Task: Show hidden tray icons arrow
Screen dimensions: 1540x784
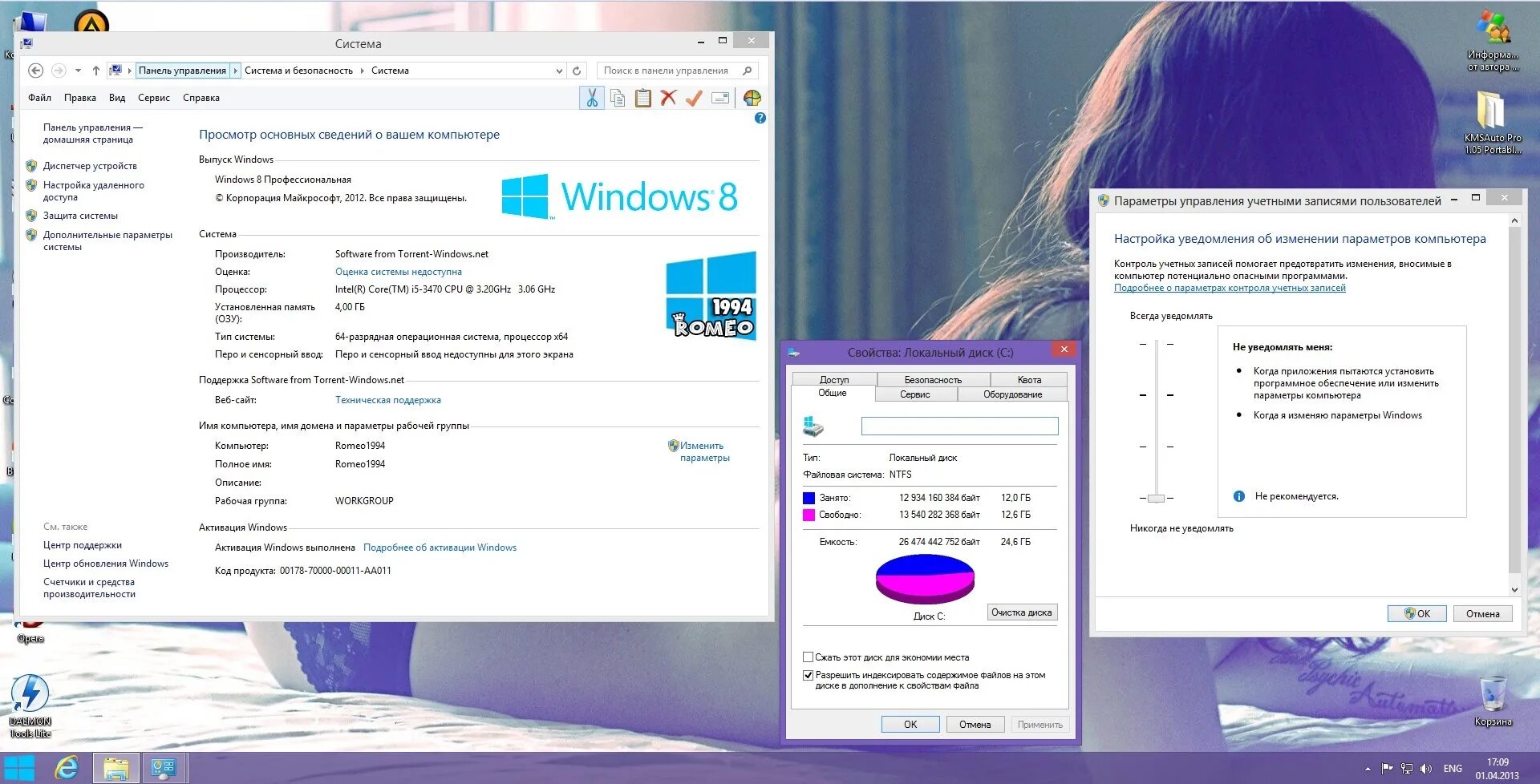Action: click(1368, 769)
